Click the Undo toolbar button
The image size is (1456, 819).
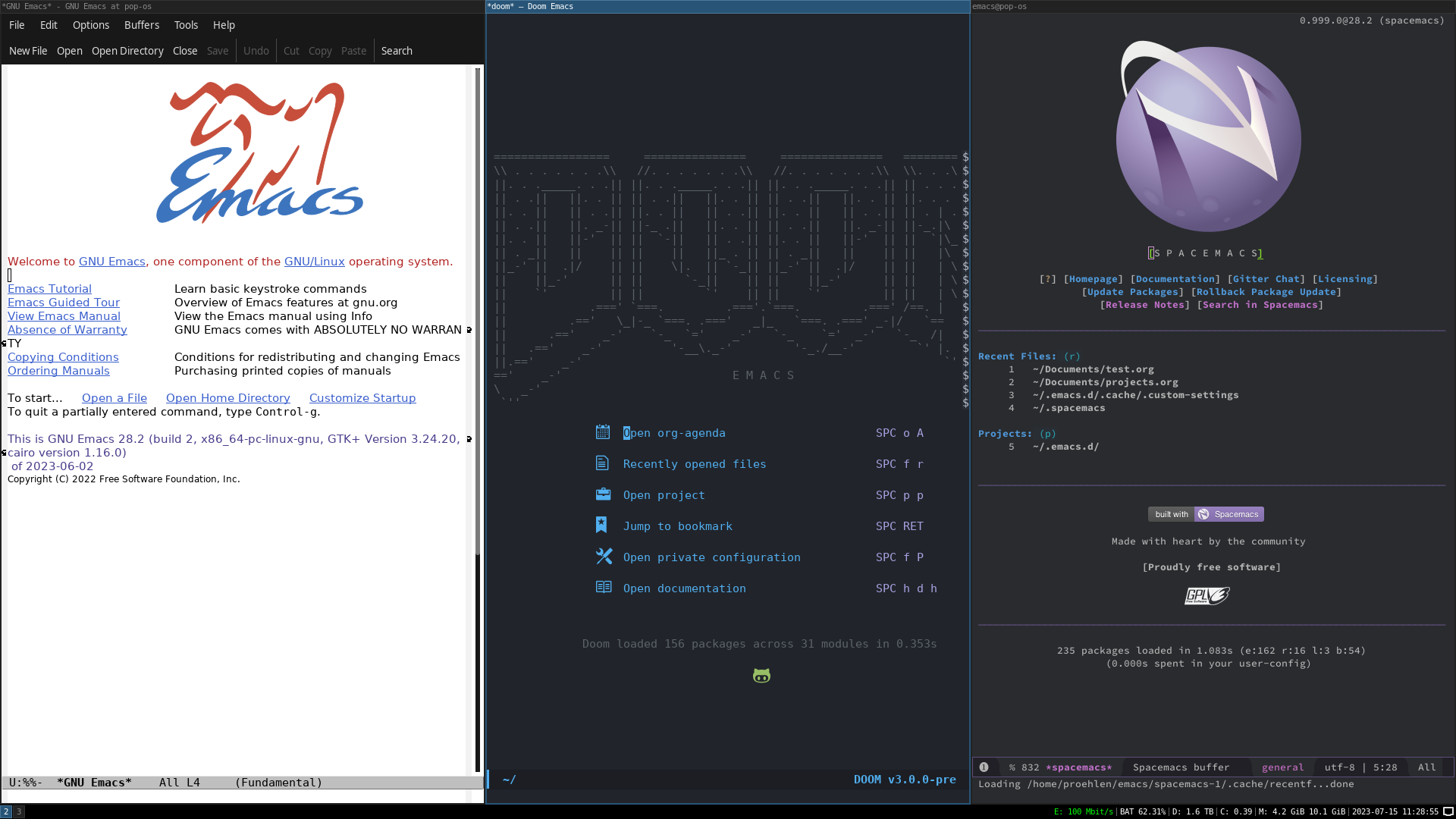click(x=255, y=51)
